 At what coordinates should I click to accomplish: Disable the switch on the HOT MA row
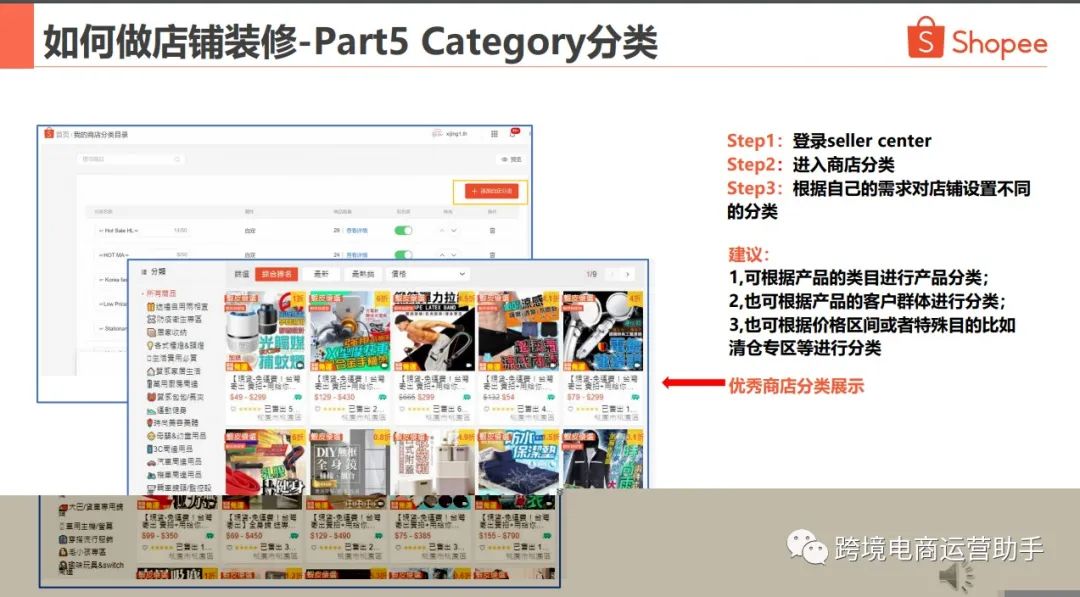pyautogui.click(x=401, y=252)
